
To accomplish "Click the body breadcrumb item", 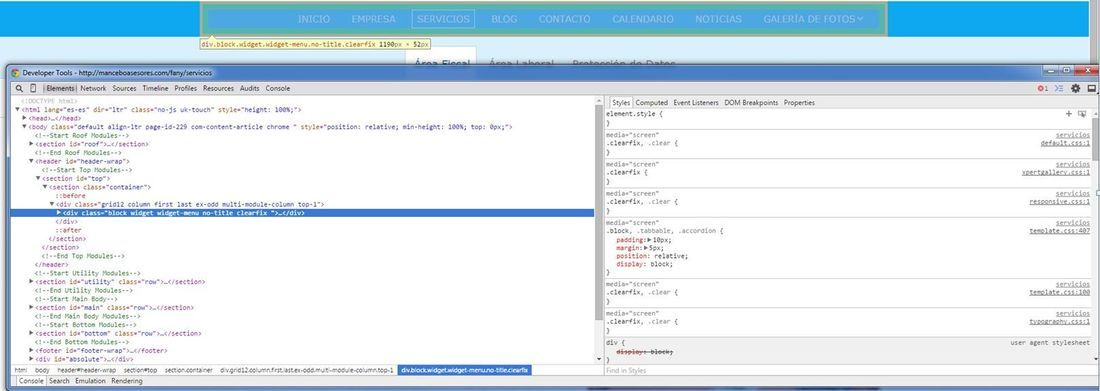I will click(42, 369).
